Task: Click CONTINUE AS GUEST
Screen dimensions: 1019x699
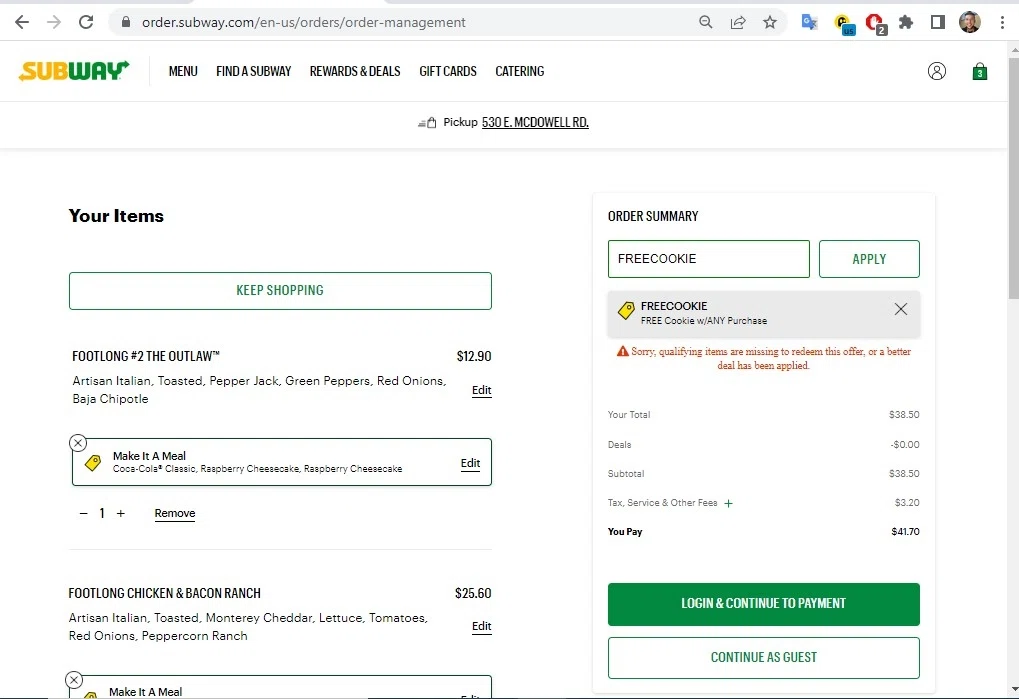Action: 764,657
